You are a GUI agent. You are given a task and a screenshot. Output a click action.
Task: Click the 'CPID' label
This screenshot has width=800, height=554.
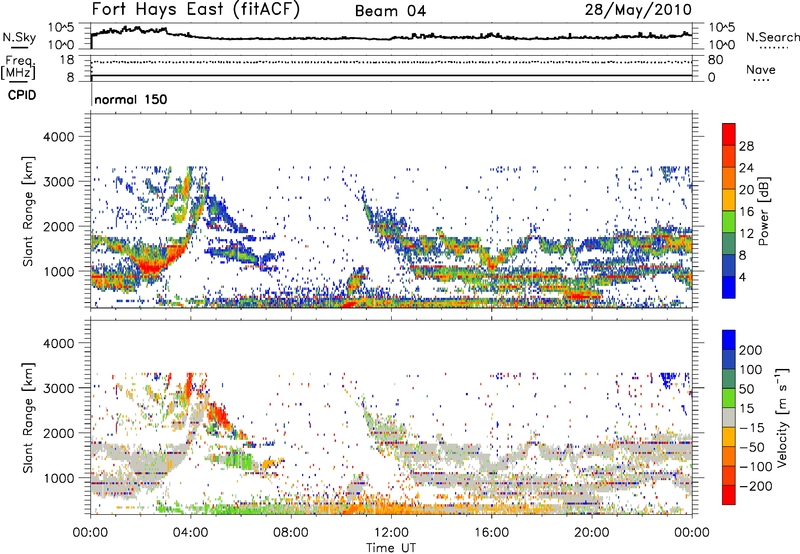pyautogui.click(x=22, y=95)
